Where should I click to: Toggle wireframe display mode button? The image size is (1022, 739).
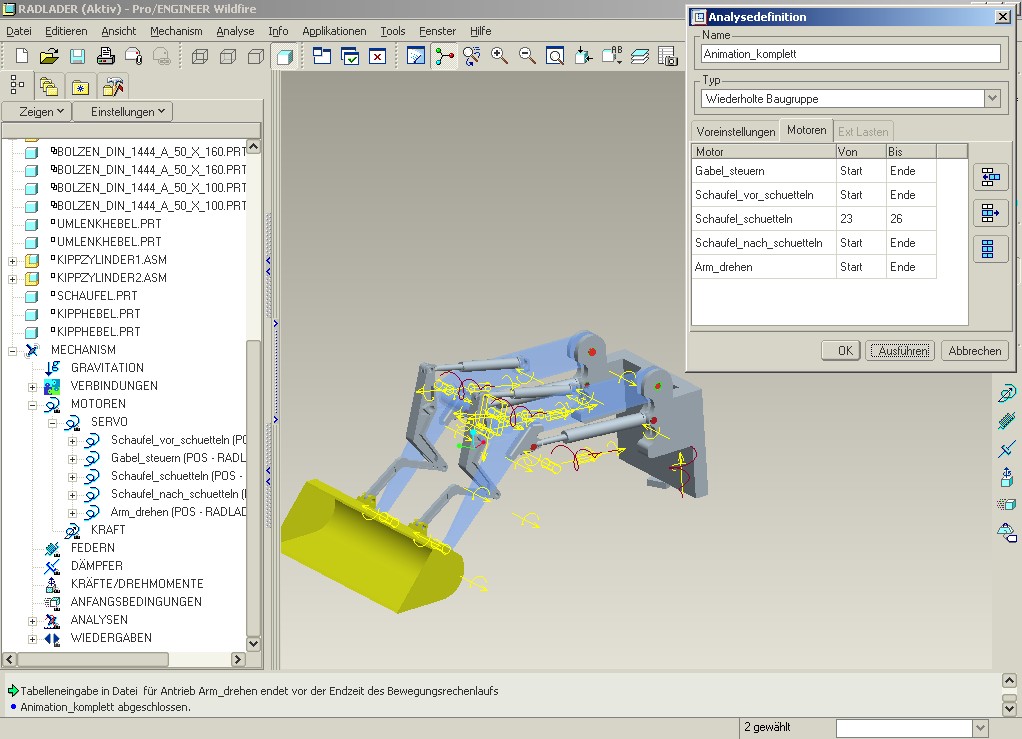click(200, 57)
